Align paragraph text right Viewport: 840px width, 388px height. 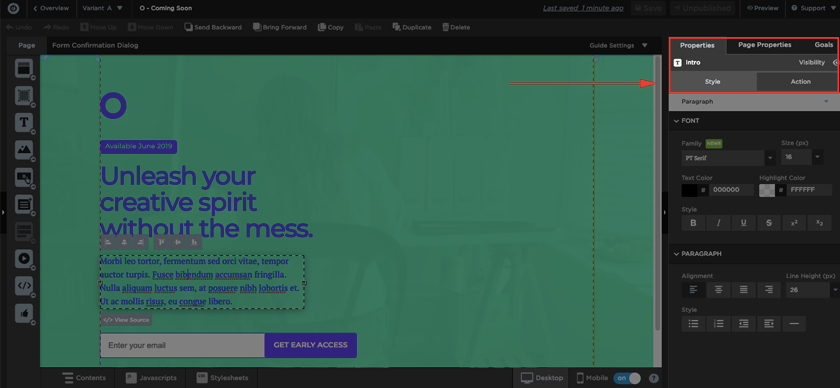tap(769, 290)
